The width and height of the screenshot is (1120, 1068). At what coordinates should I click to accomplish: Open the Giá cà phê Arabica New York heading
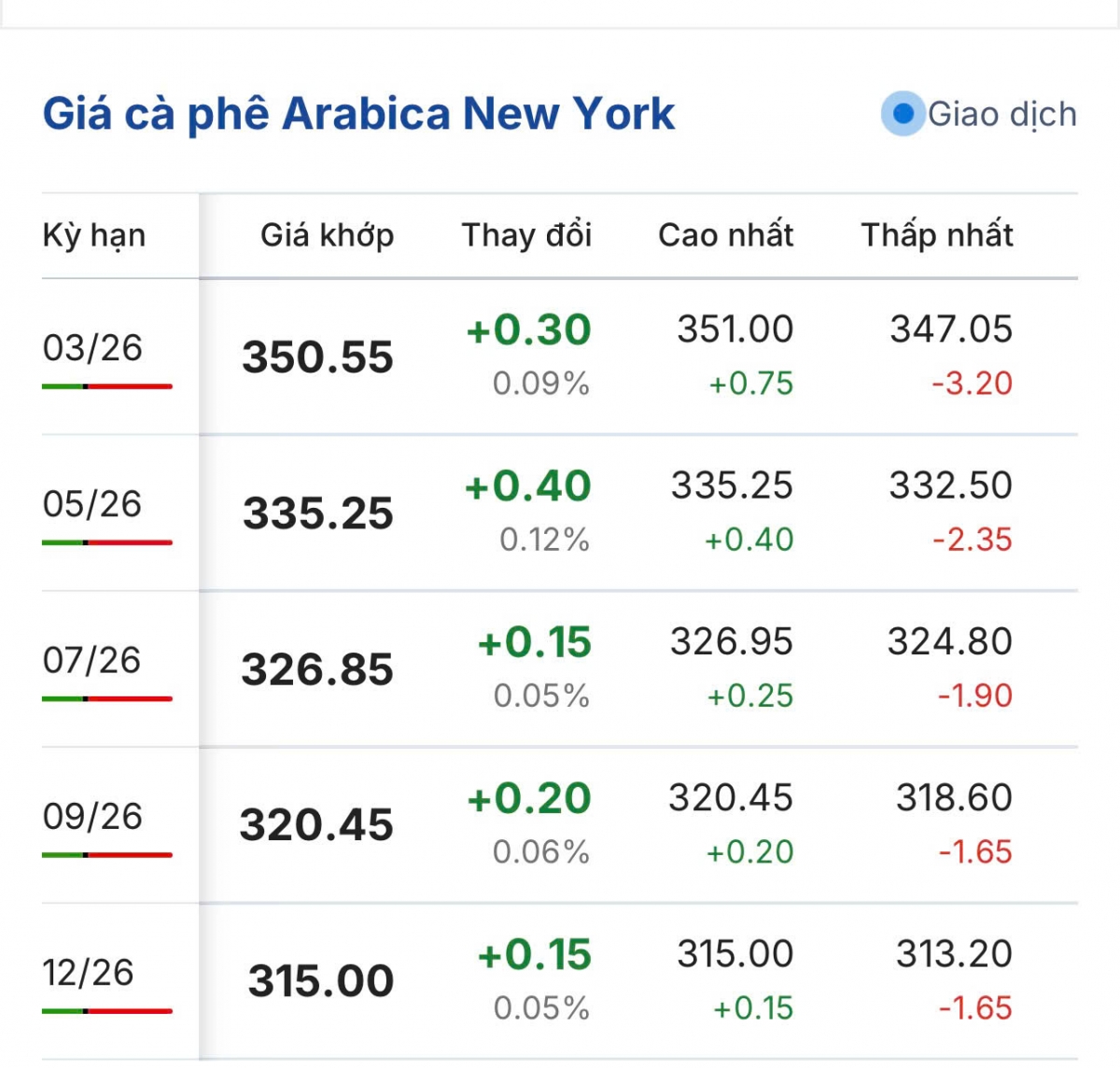click(x=358, y=114)
